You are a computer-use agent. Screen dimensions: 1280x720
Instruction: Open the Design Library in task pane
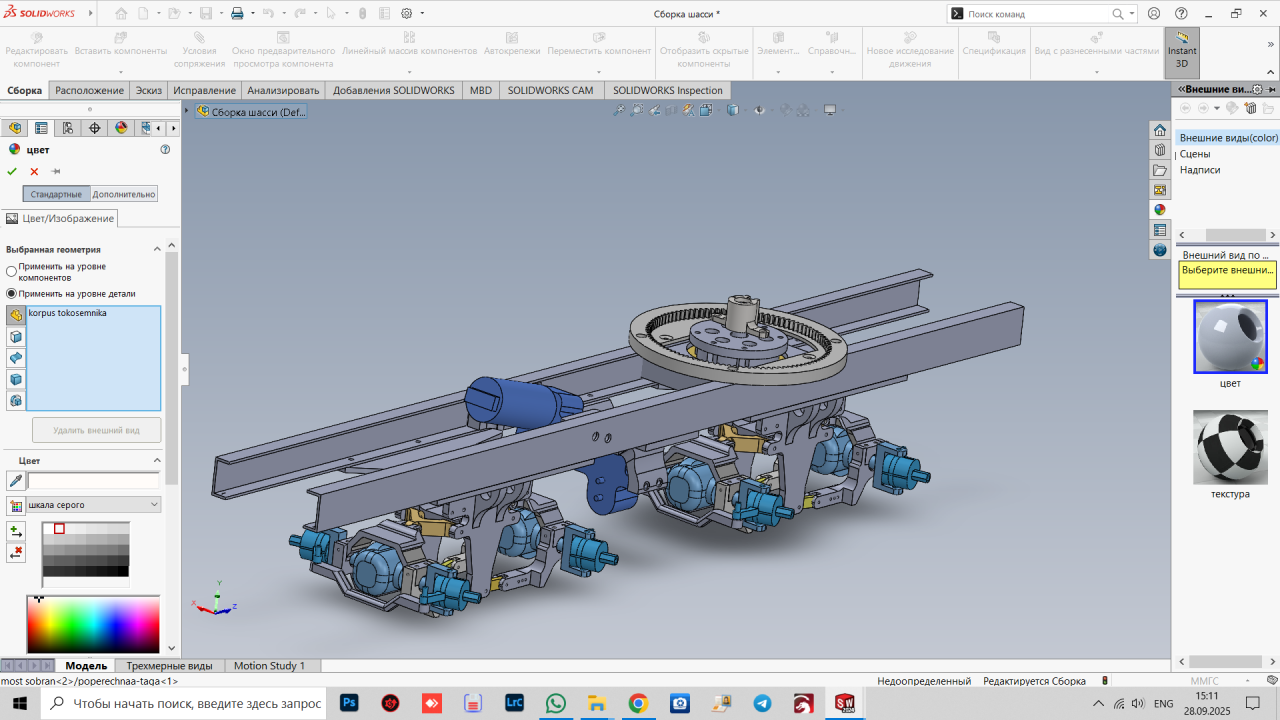[1160, 150]
